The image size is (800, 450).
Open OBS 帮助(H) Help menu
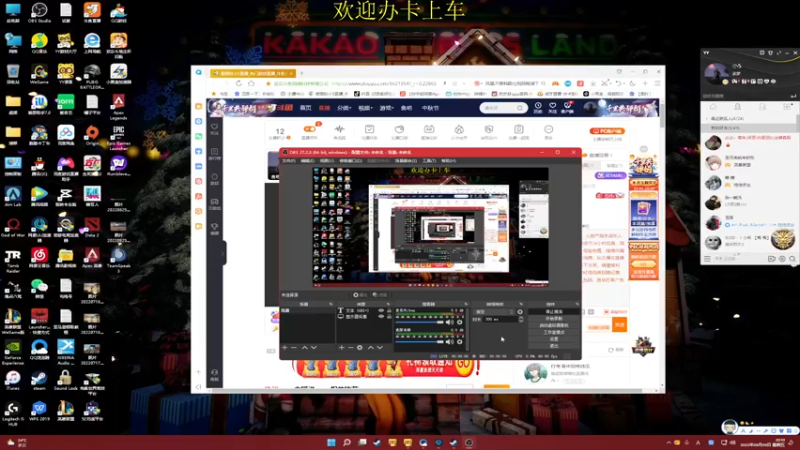click(x=448, y=161)
